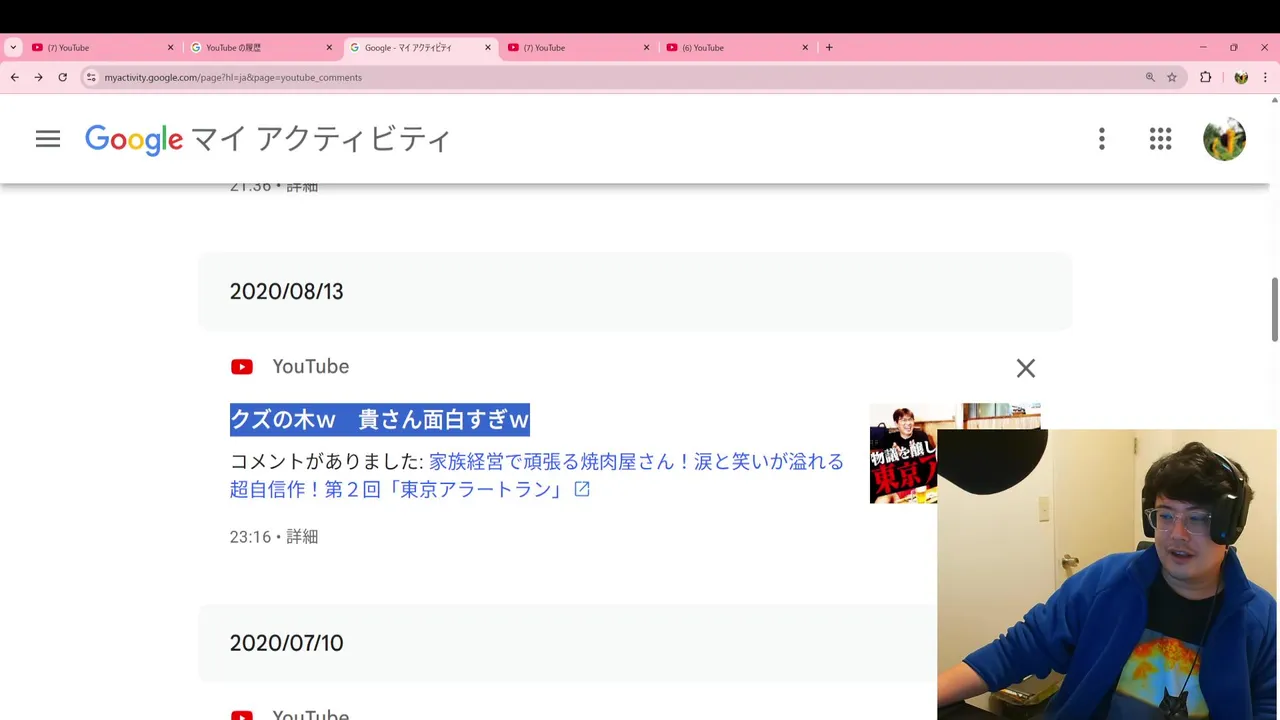The height and width of the screenshot is (720, 1280).
Task: Click the Google マイ アクティビティ logo
Action: tap(268, 139)
